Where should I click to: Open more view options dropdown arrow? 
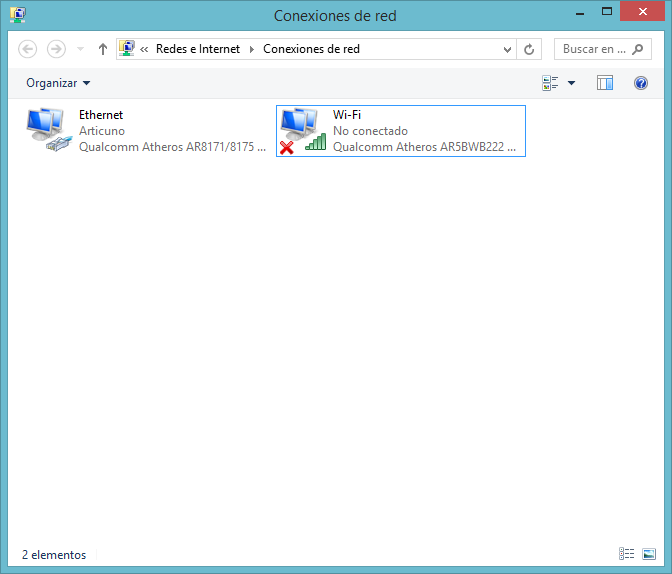[572, 83]
